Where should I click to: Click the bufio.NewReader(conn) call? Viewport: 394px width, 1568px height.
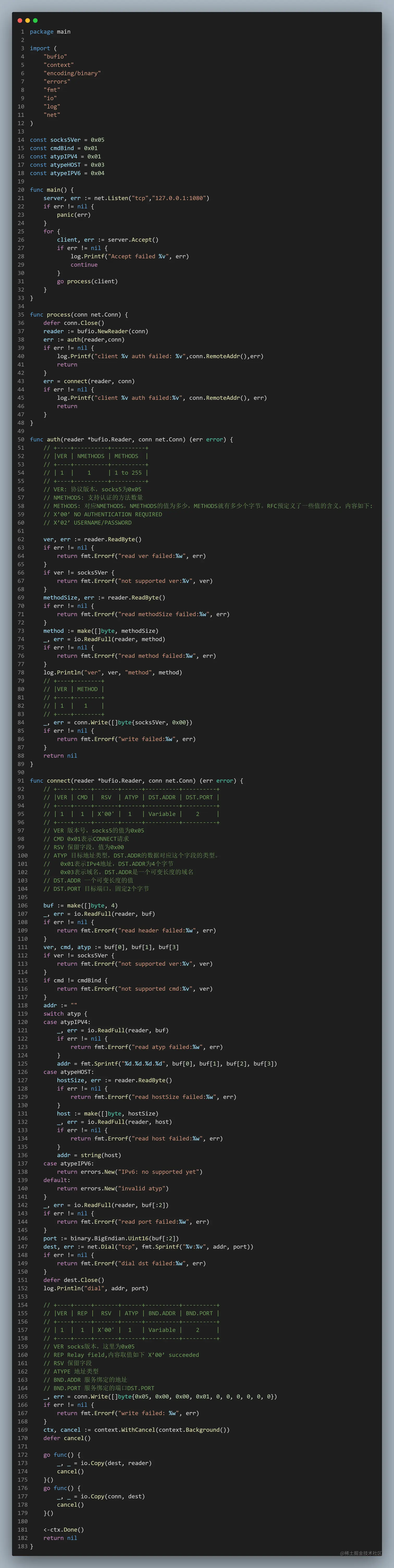coord(113,331)
